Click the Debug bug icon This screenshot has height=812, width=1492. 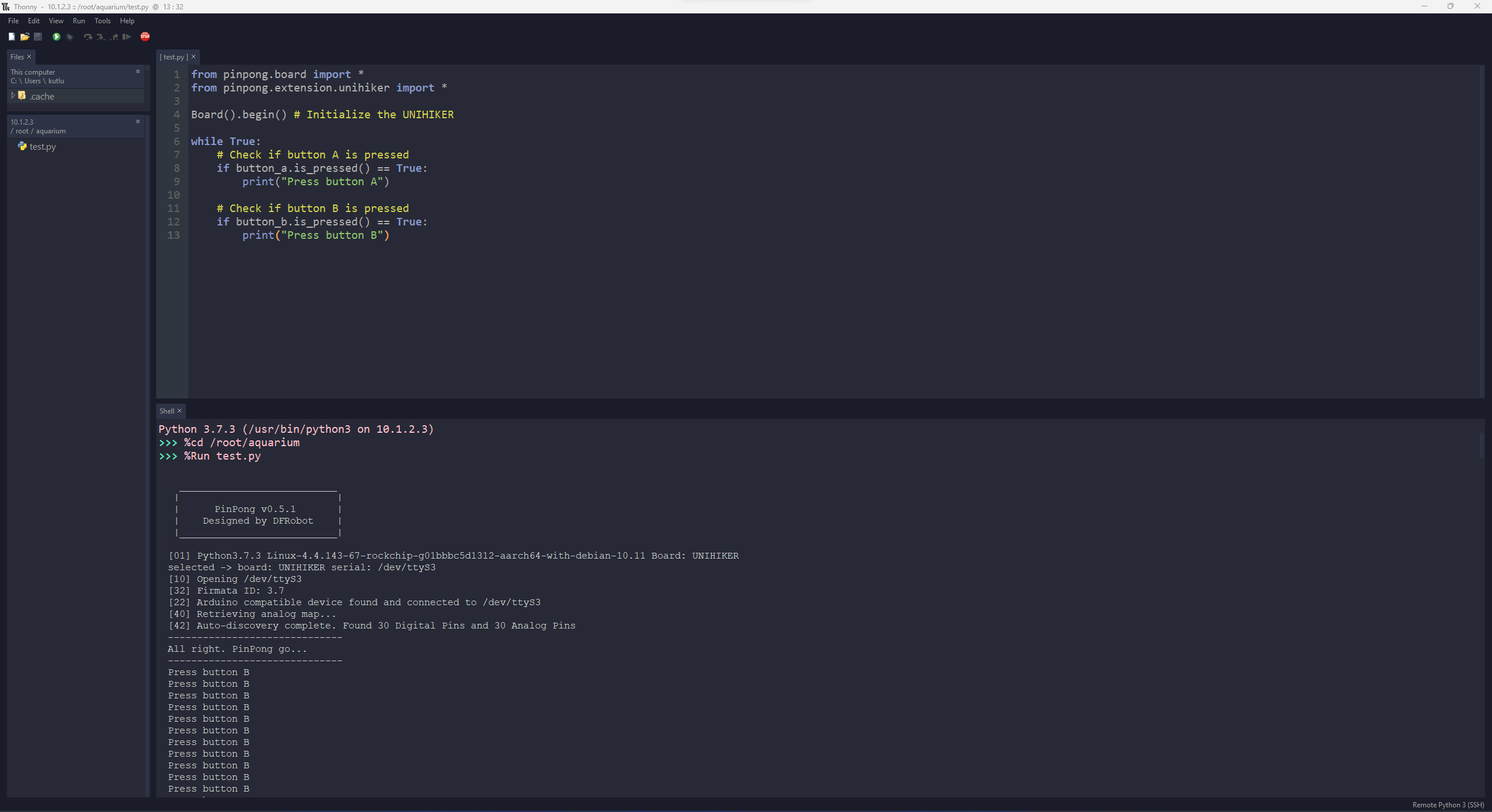[70, 37]
